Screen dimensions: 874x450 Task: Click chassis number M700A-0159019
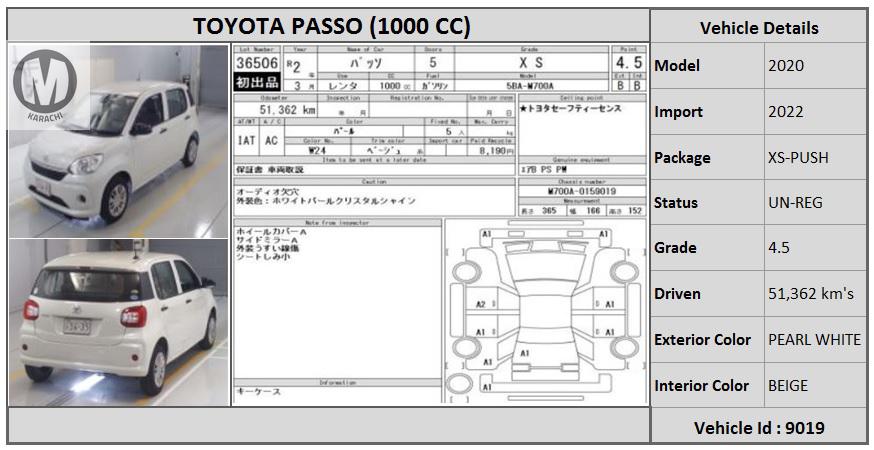(582, 191)
